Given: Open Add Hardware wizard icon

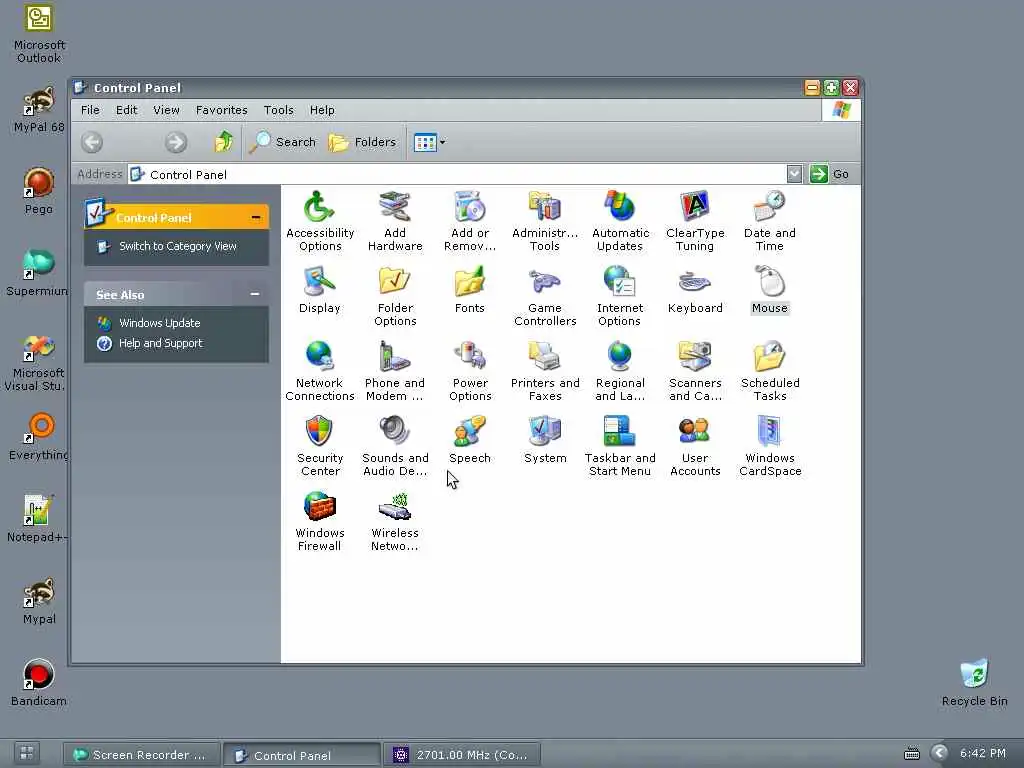Looking at the screenshot, I should tap(395, 221).
